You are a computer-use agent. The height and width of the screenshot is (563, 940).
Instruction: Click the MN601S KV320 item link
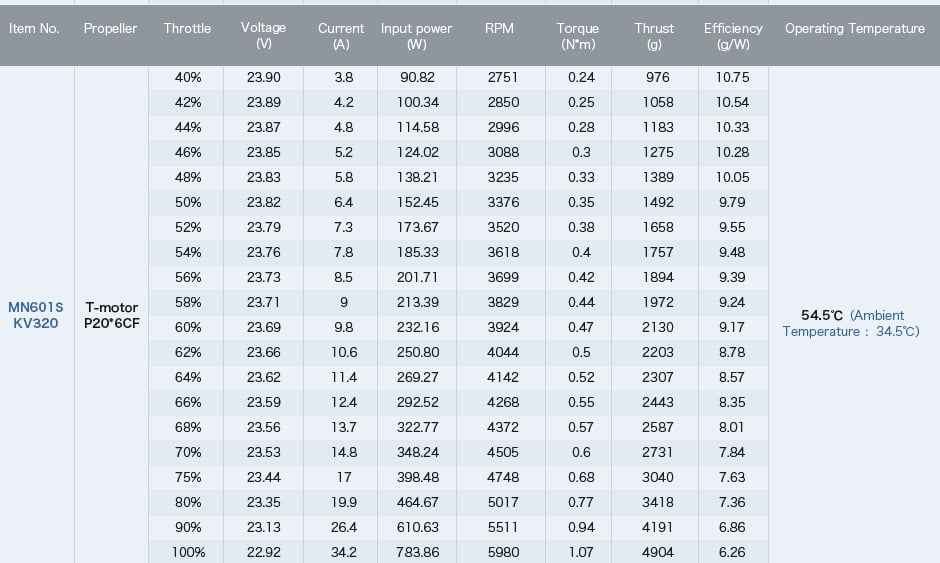[35, 315]
